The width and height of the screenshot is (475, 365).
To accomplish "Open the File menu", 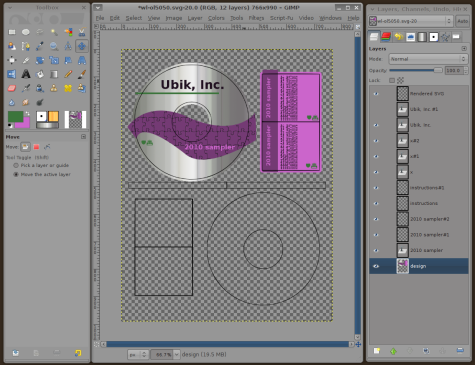I will [100, 18].
